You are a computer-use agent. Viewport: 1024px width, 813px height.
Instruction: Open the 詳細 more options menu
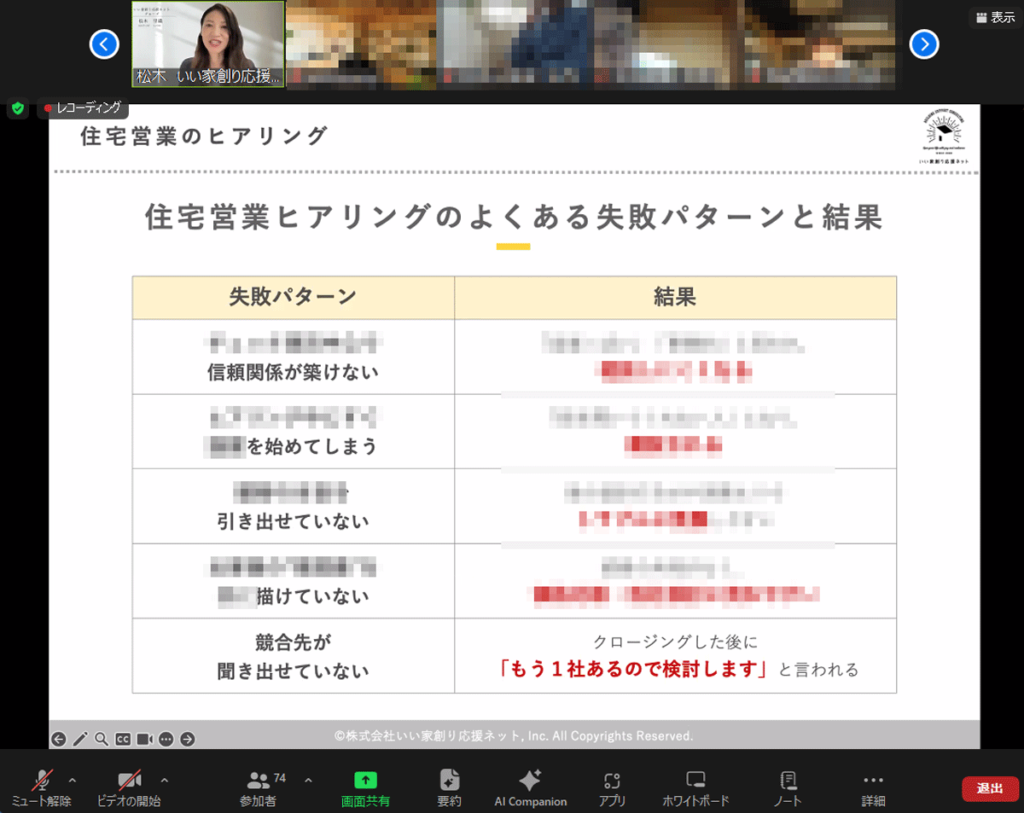tap(873, 788)
